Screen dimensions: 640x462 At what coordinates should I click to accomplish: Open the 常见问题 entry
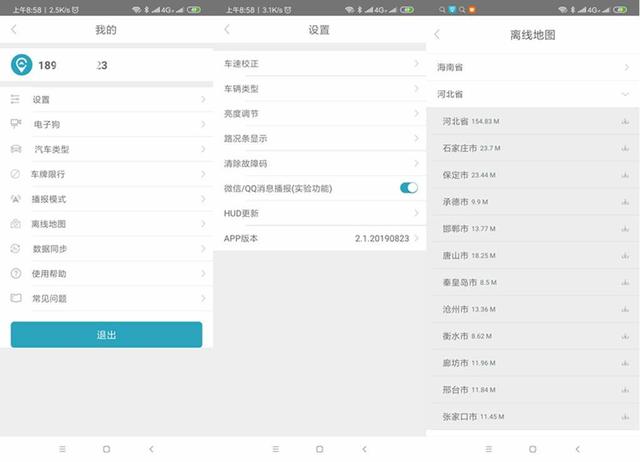107,298
